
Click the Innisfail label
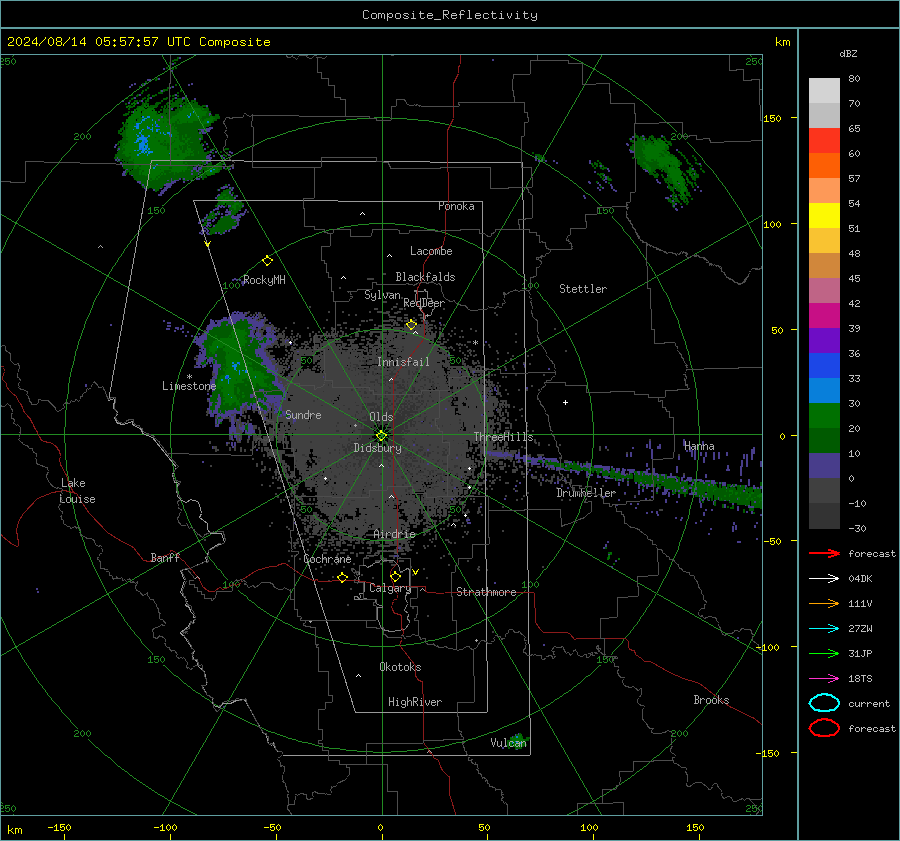click(403, 362)
